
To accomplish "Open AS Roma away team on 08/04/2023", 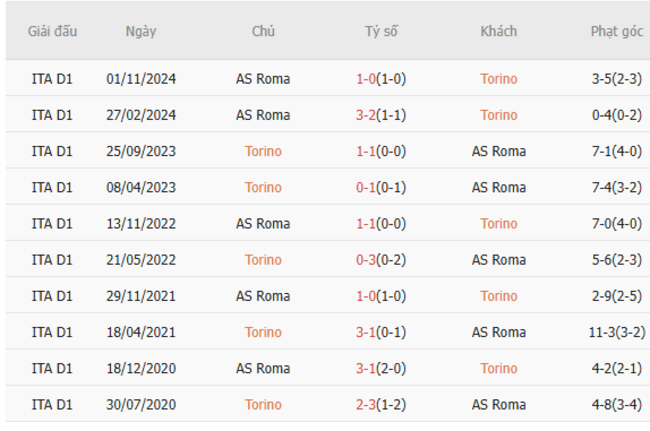I will [498, 187].
